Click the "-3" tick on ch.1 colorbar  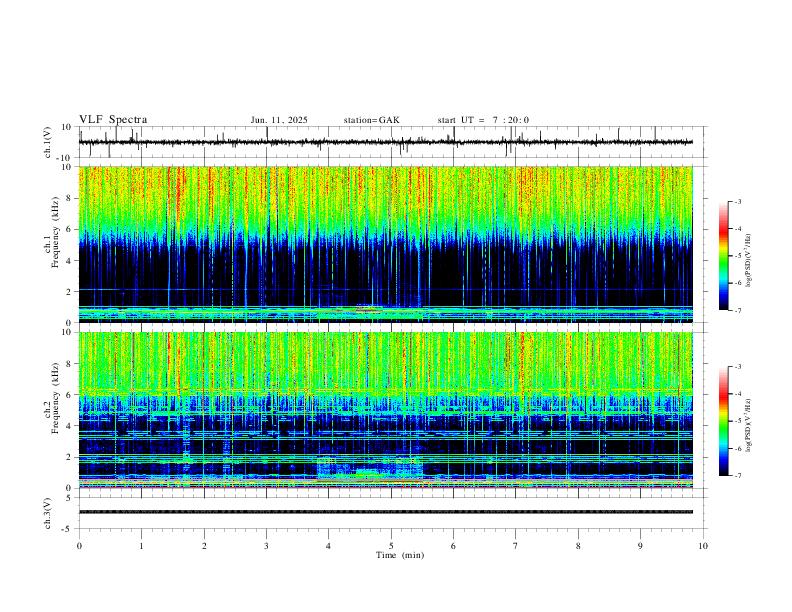point(737,201)
